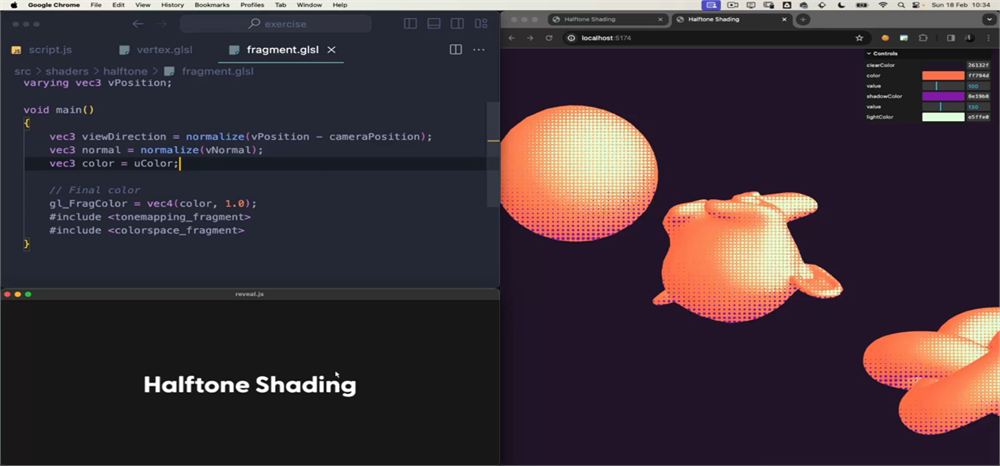
Task: Click the value slider below color
Action: pos(943,85)
